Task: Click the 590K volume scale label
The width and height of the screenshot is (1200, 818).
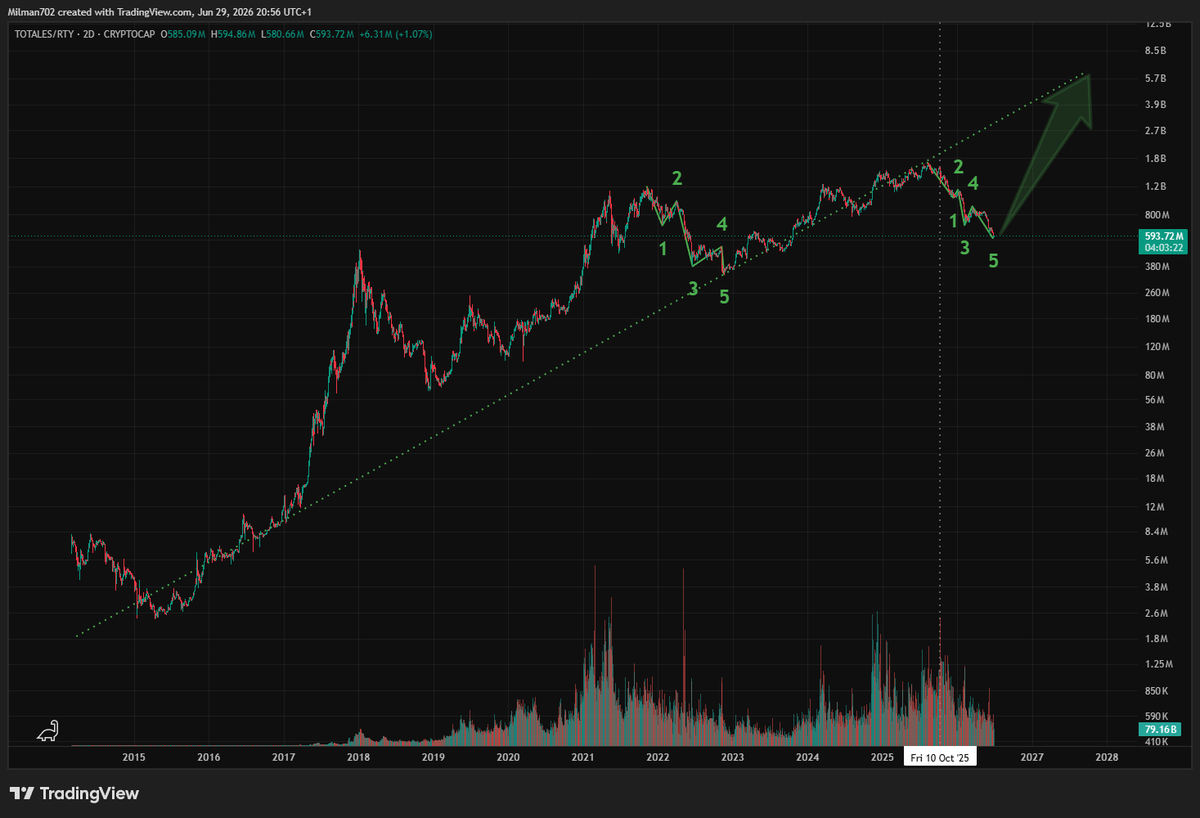Action: pos(1155,717)
